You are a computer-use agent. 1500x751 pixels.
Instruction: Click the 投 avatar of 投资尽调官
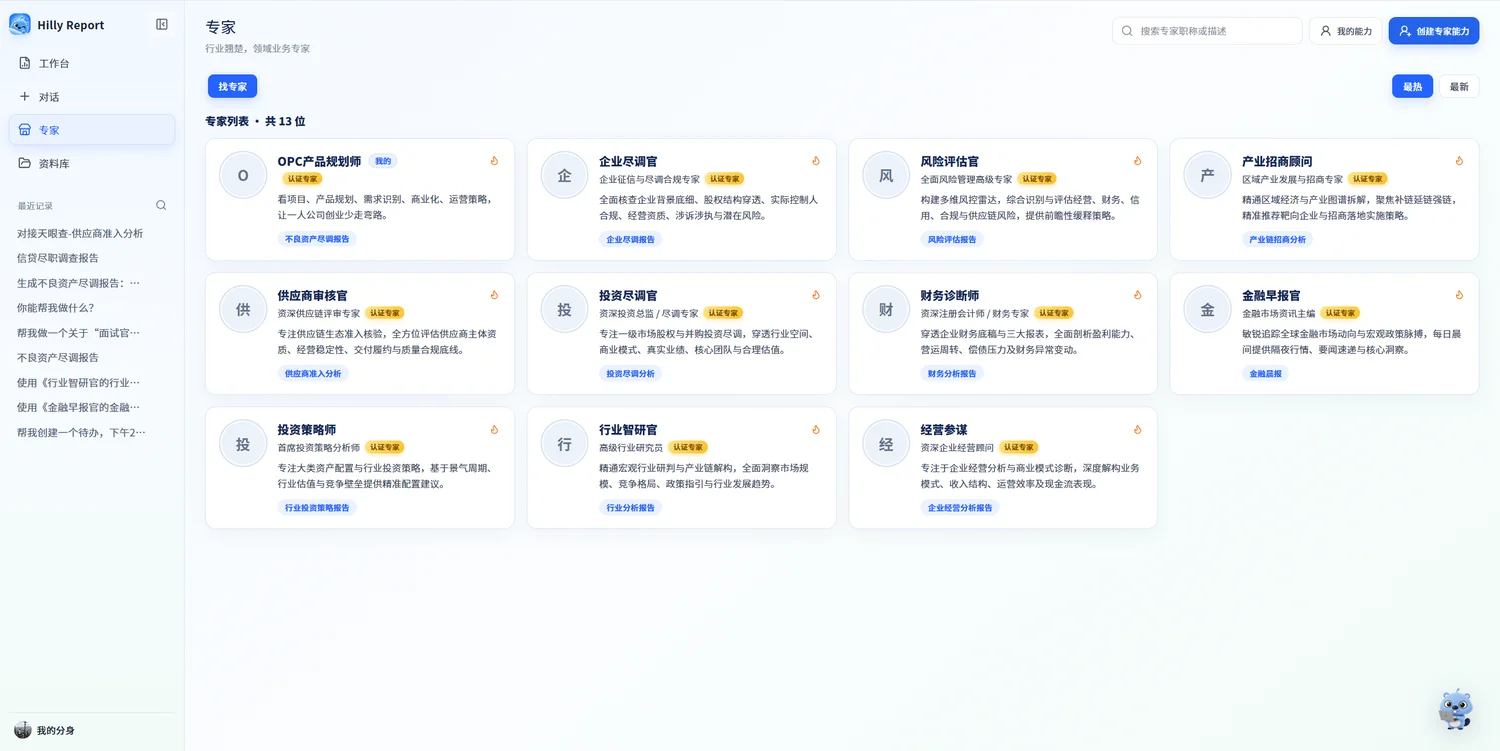tap(564, 310)
